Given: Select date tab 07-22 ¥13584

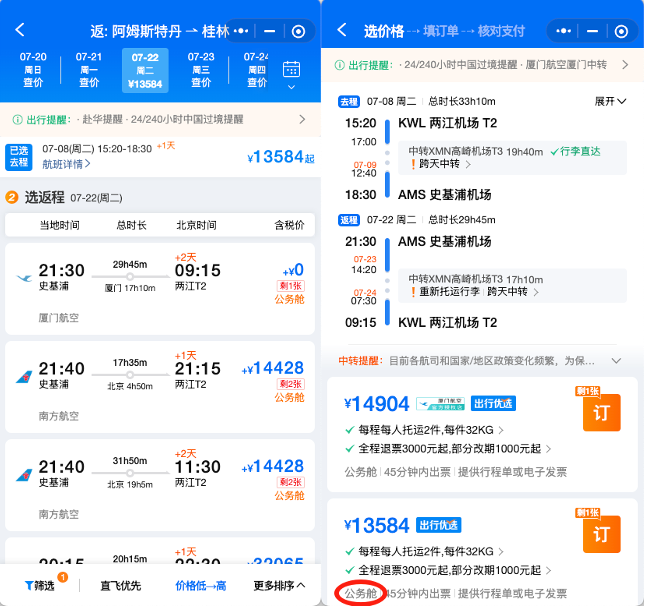Looking at the screenshot, I should click(x=145, y=70).
